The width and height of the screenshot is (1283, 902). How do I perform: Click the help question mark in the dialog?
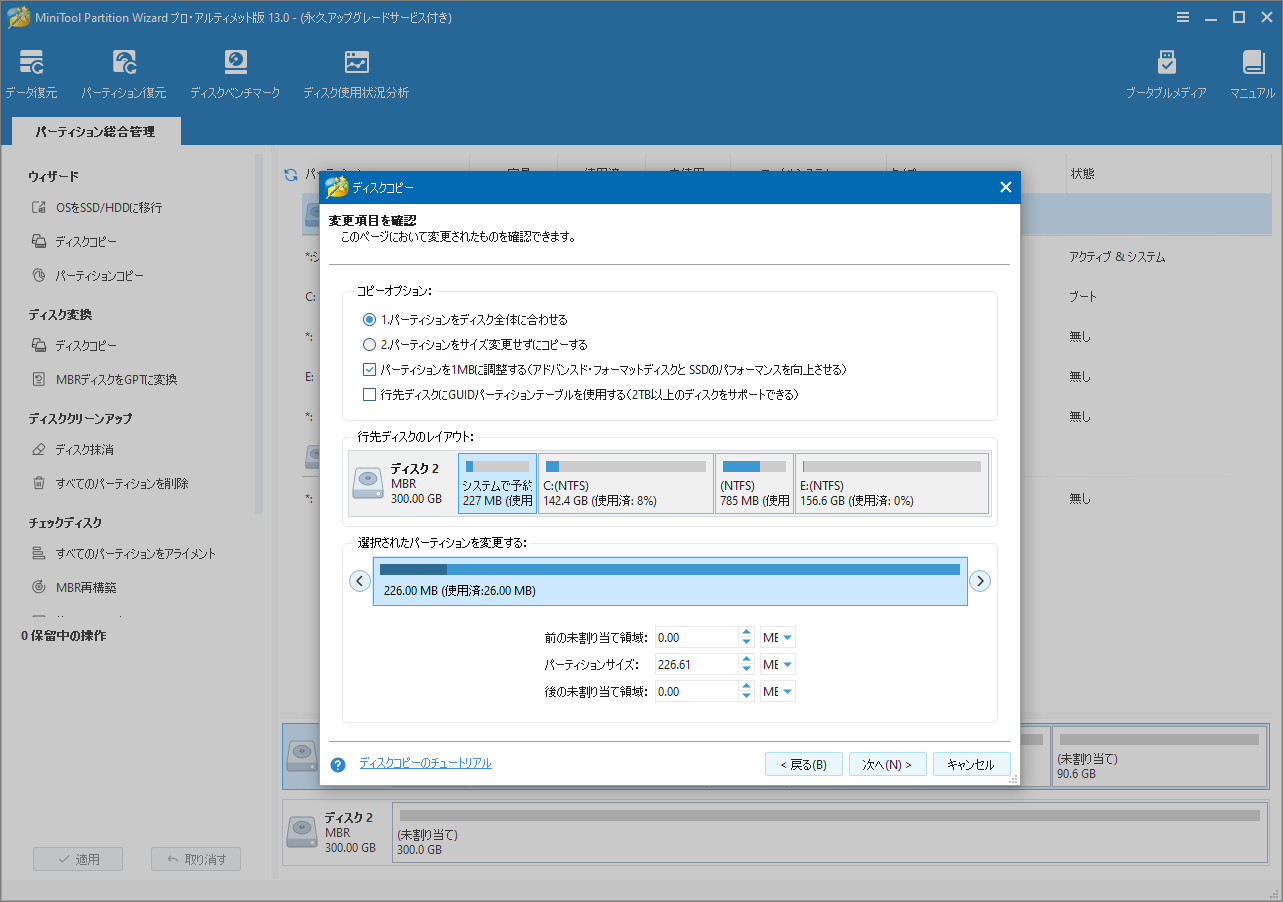pyautogui.click(x=338, y=764)
